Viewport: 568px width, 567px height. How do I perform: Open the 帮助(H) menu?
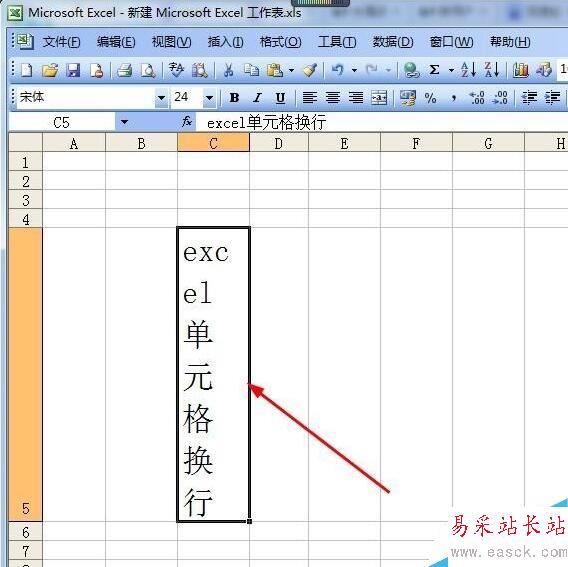[510, 42]
